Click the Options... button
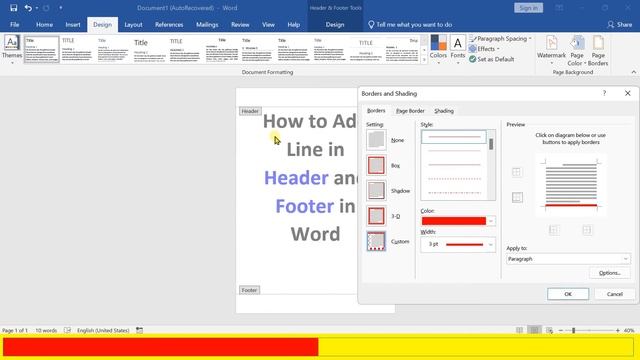This screenshot has width=640, height=360. 609,273
